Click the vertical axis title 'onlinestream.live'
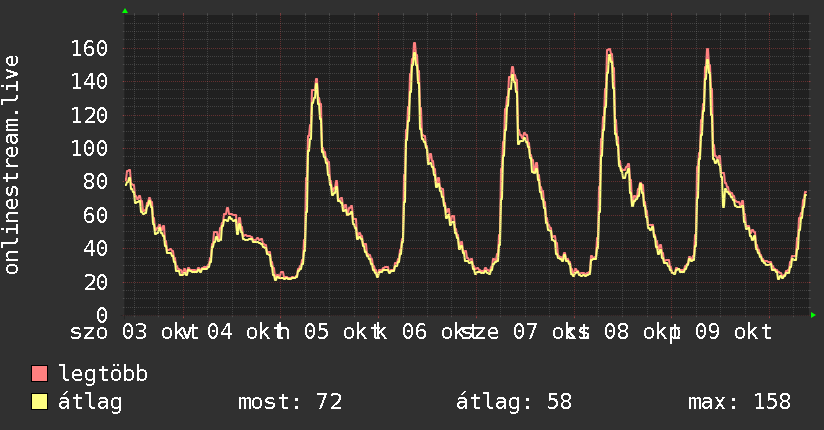 (11, 165)
